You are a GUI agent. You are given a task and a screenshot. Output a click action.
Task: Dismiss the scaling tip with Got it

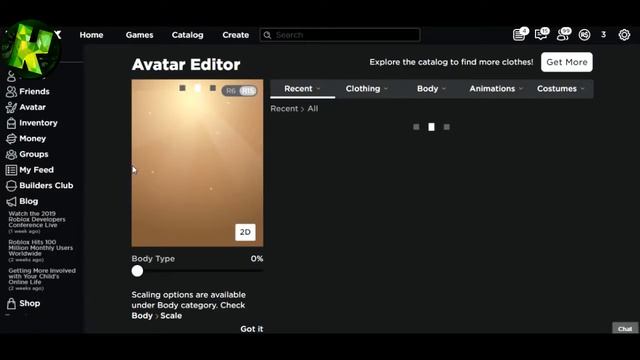click(251, 329)
